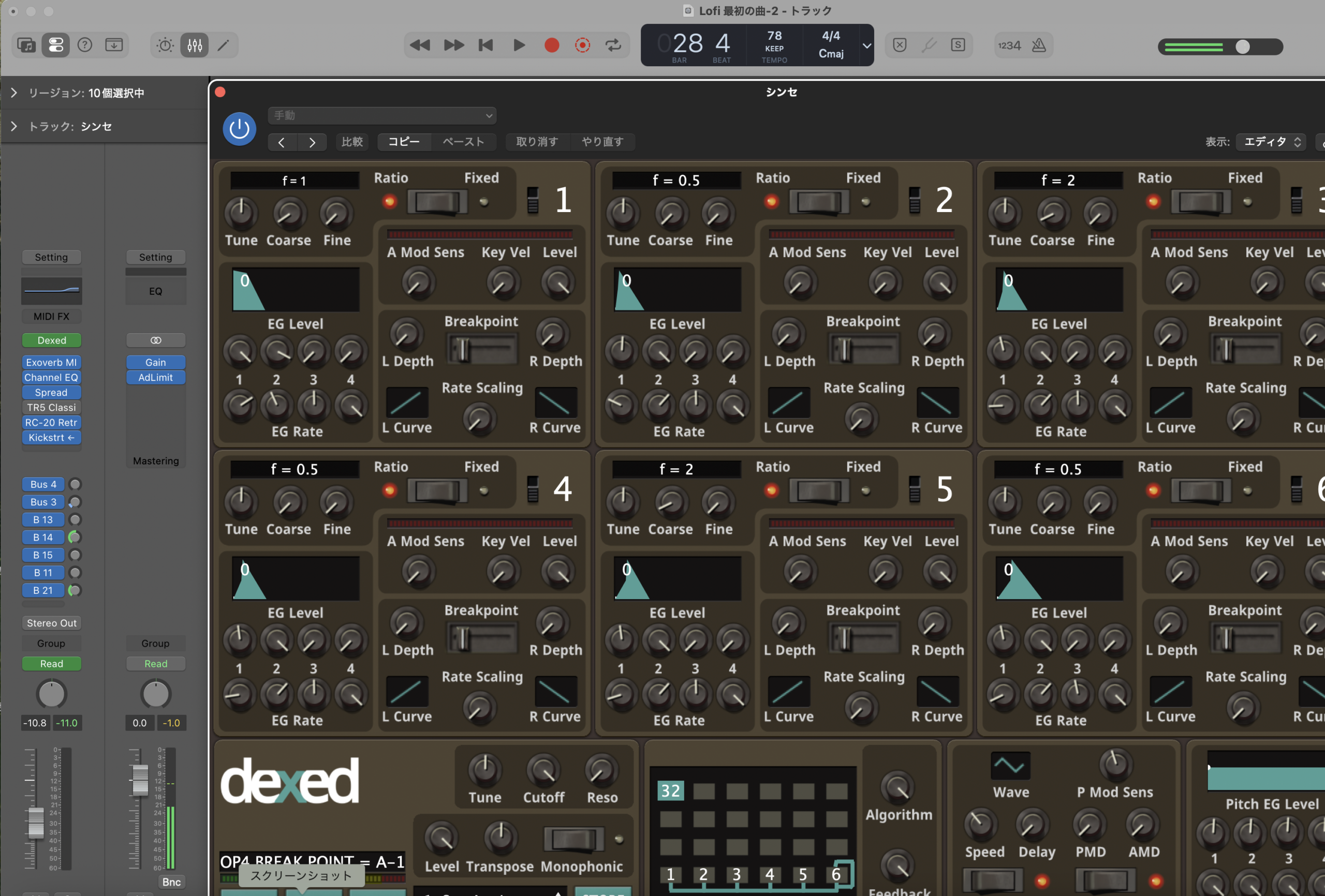This screenshot has width=1325, height=896.
Task: Open the 手動 preset dropdown
Action: click(382, 115)
